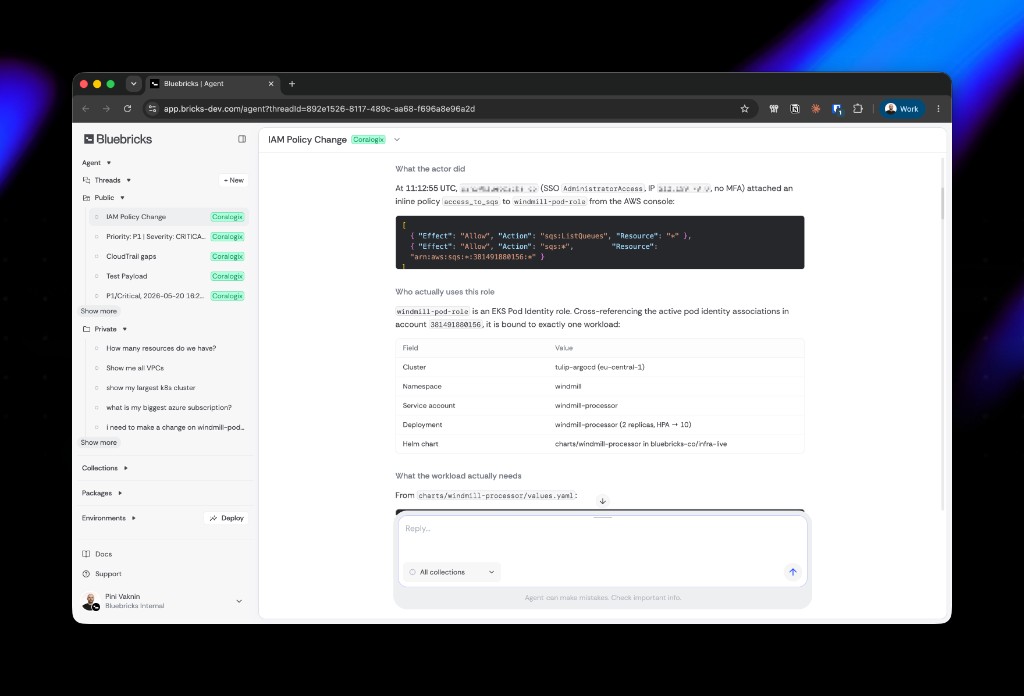Click the 'Who actually uses this role' heading
Image resolution: width=1024 pixels, height=696 pixels.
(445, 292)
